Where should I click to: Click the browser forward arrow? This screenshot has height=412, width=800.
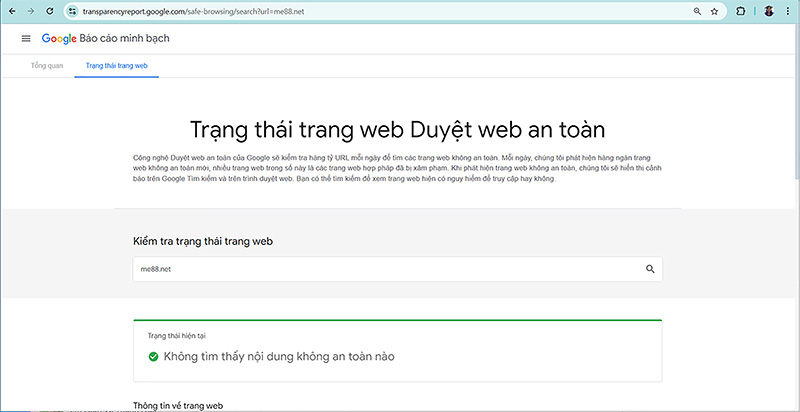coord(31,11)
